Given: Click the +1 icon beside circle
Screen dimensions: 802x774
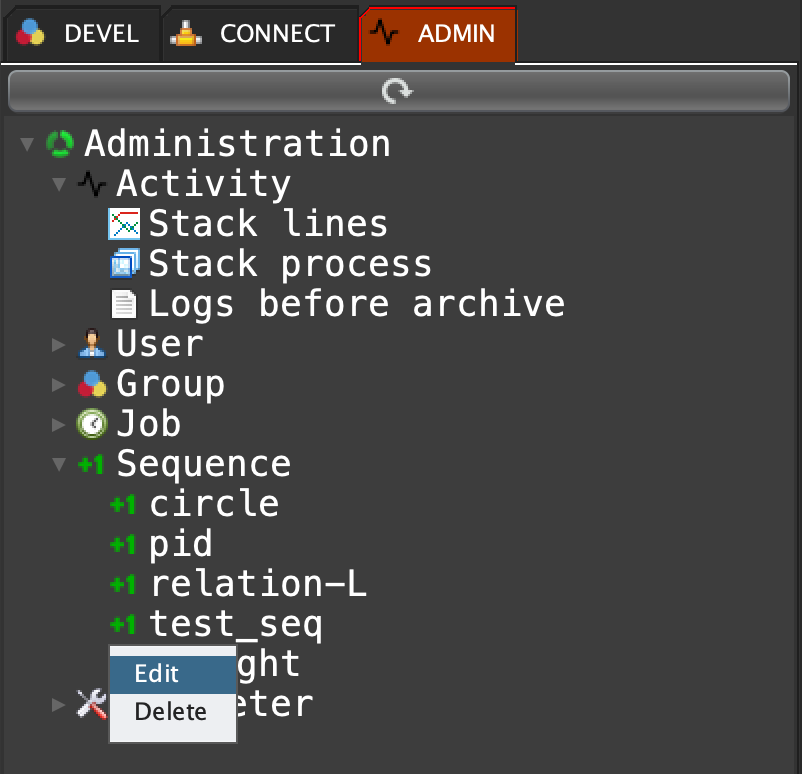Looking at the screenshot, I should click(x=123, y=505).
